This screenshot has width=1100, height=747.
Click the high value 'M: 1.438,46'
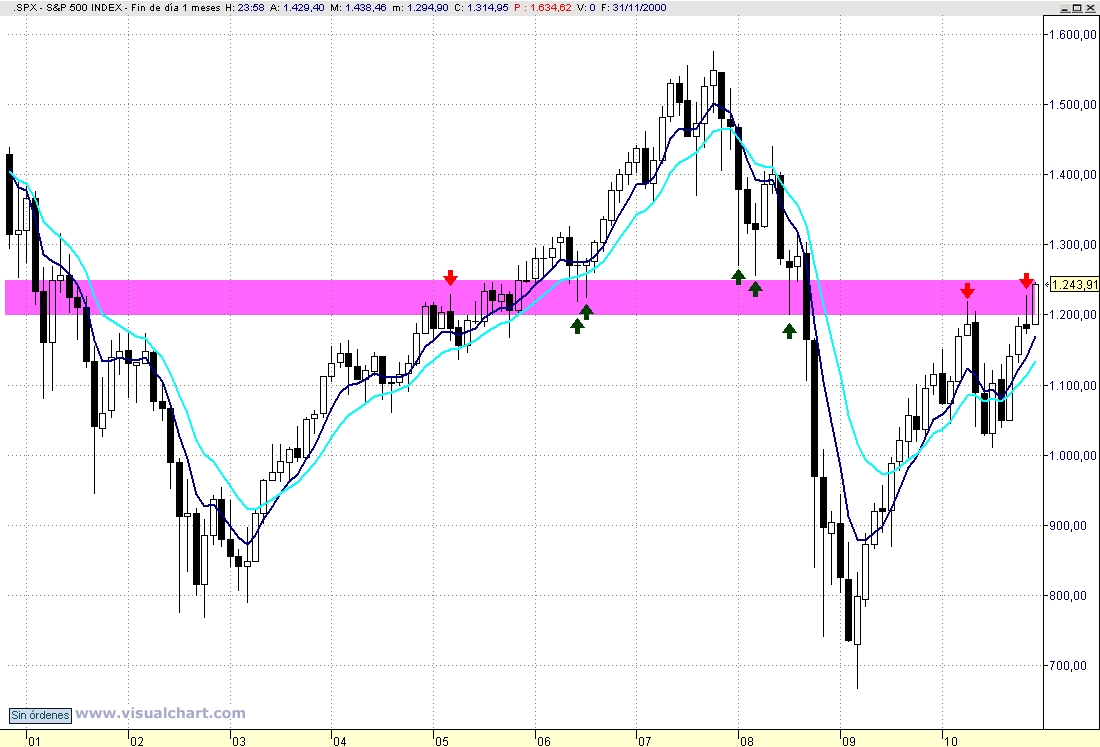point(358,8)
